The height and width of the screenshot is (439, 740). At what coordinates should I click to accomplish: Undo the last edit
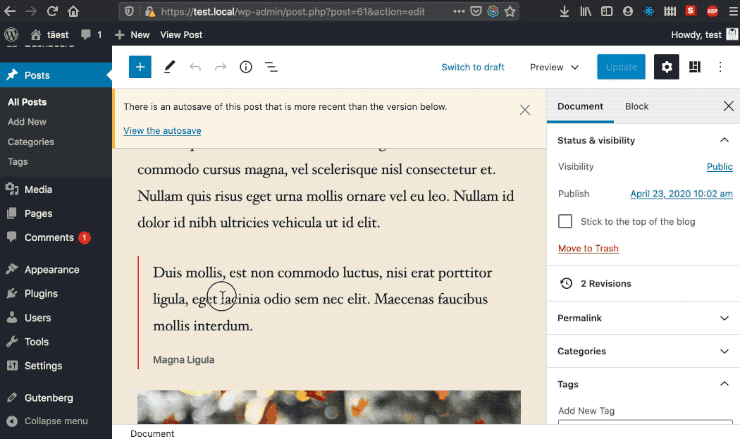click(195, 67)
